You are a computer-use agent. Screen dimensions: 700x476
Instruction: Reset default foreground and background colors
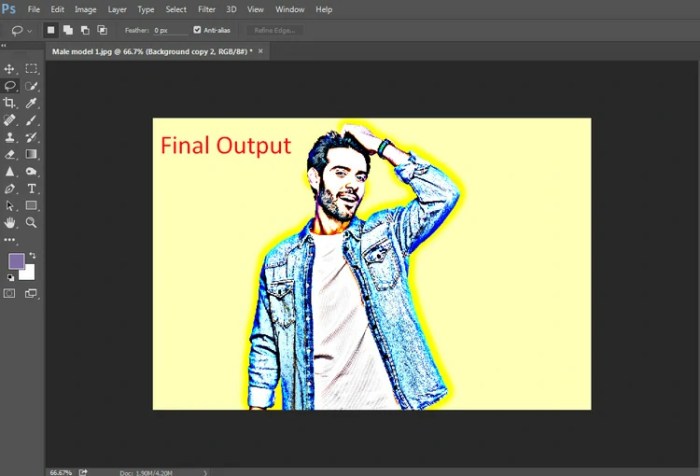pos(10,277)
